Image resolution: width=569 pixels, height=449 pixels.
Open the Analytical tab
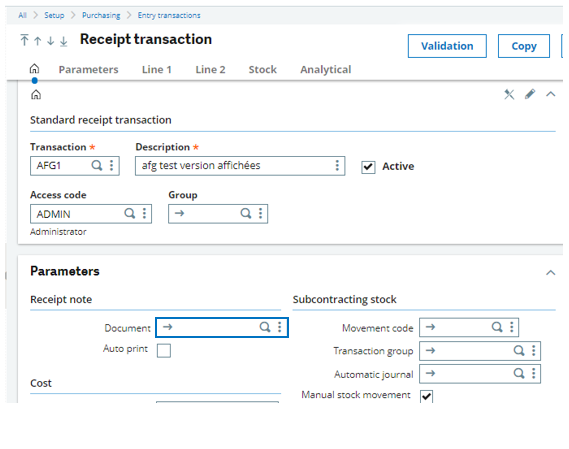(x=326, y=69)
